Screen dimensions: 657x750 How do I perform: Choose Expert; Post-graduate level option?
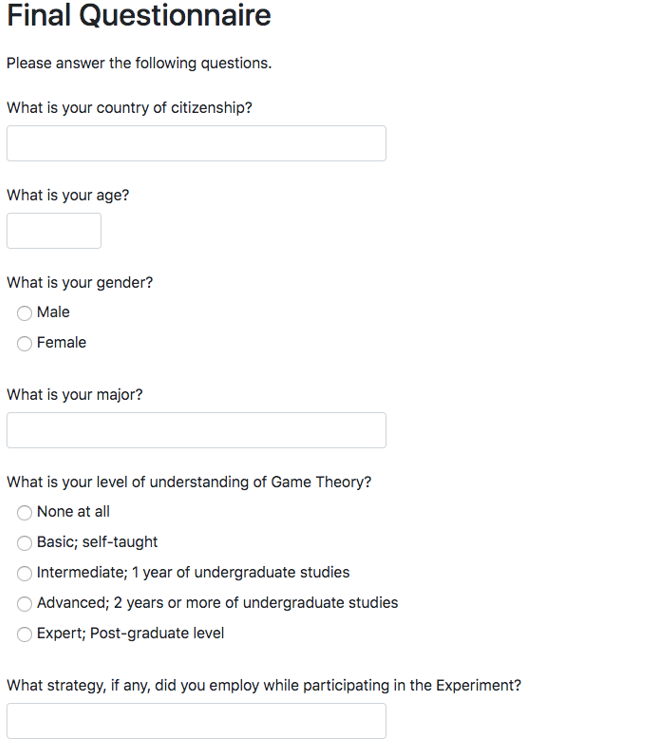point(24,634)
